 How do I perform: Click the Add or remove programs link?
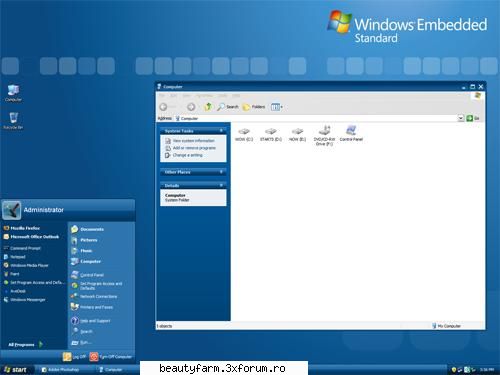click(191, 148)
